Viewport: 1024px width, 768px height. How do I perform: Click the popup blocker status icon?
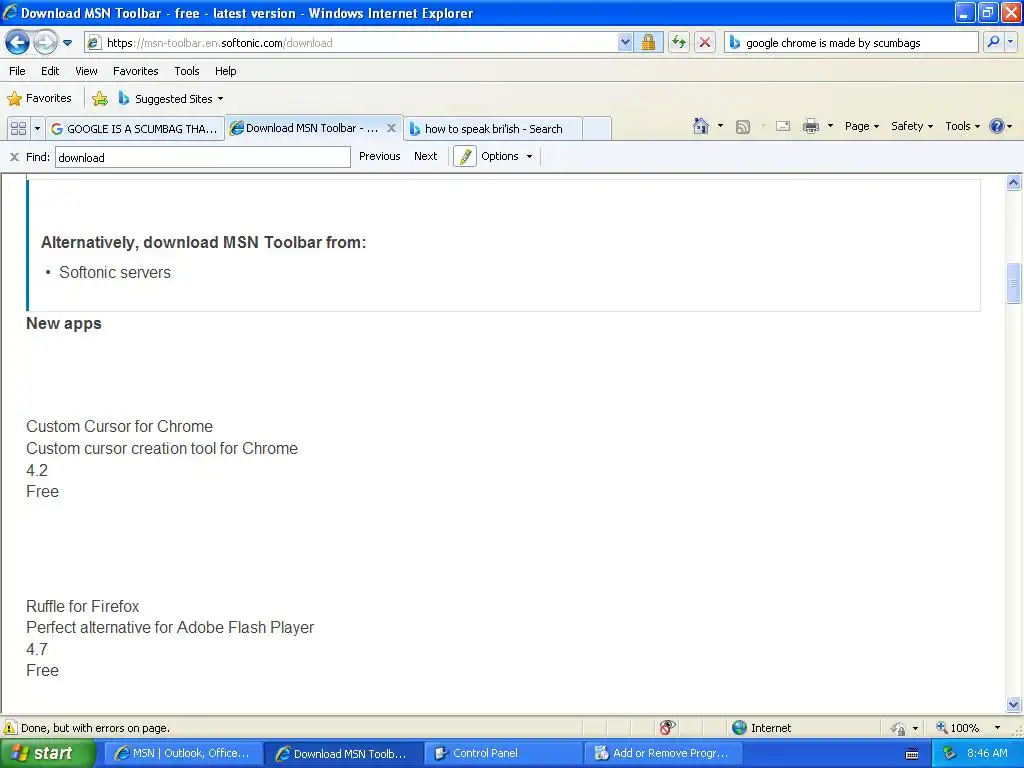coord(667,728)
